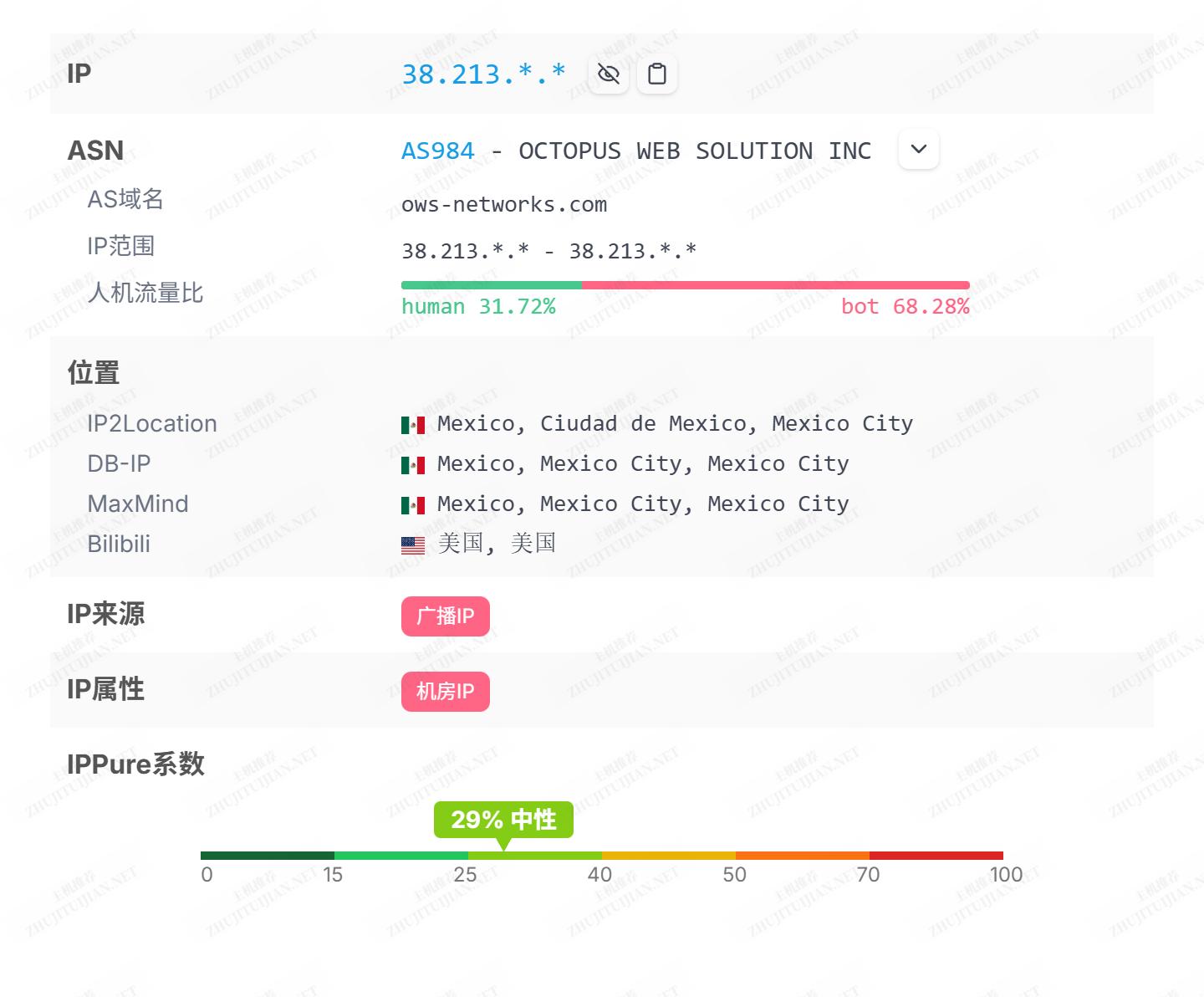Image resolution: width=1204 pixels, height=997 pixels.
Task: Click the Mexico flag beside IP2Location
Action: click(413, 425)
